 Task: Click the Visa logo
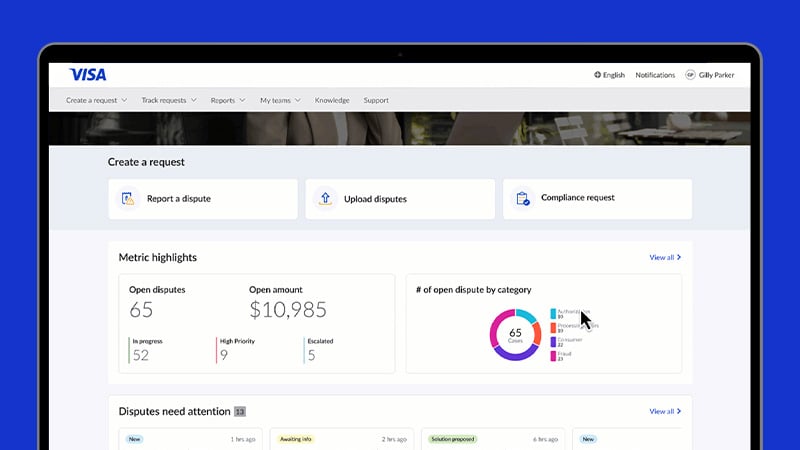tap(88, 74)
